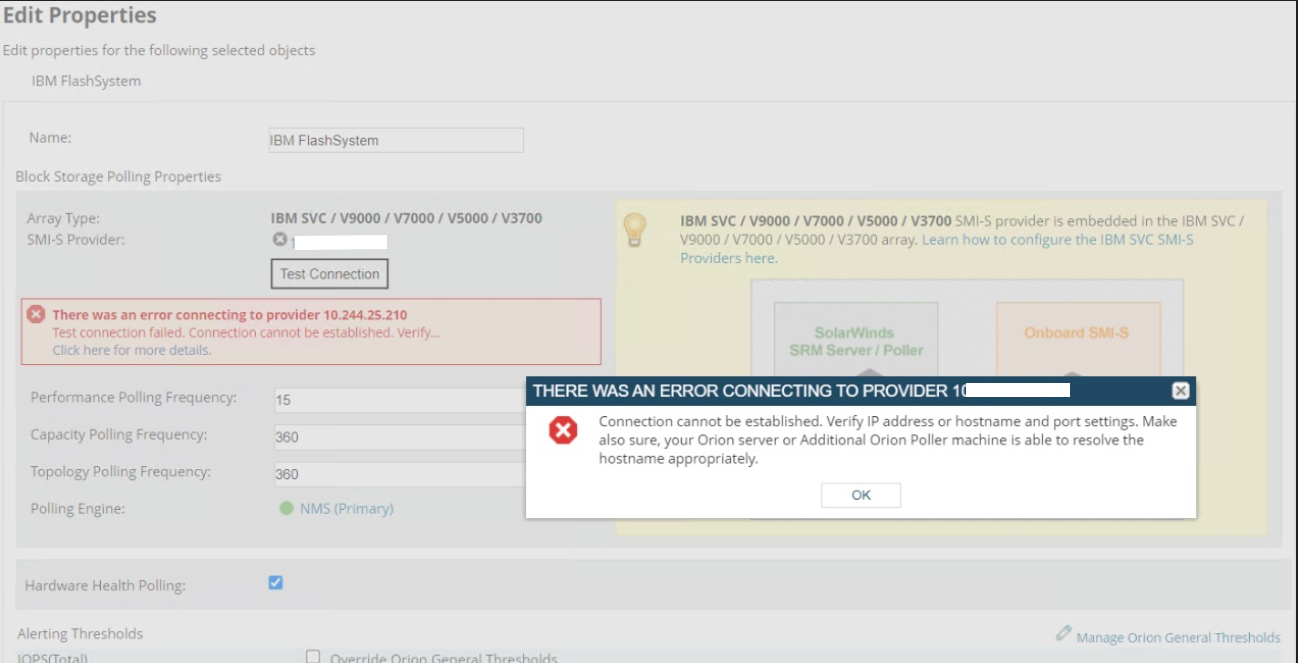The image size is (1298, 663).
Task: Click the Test Connection button
Action: 329,274
